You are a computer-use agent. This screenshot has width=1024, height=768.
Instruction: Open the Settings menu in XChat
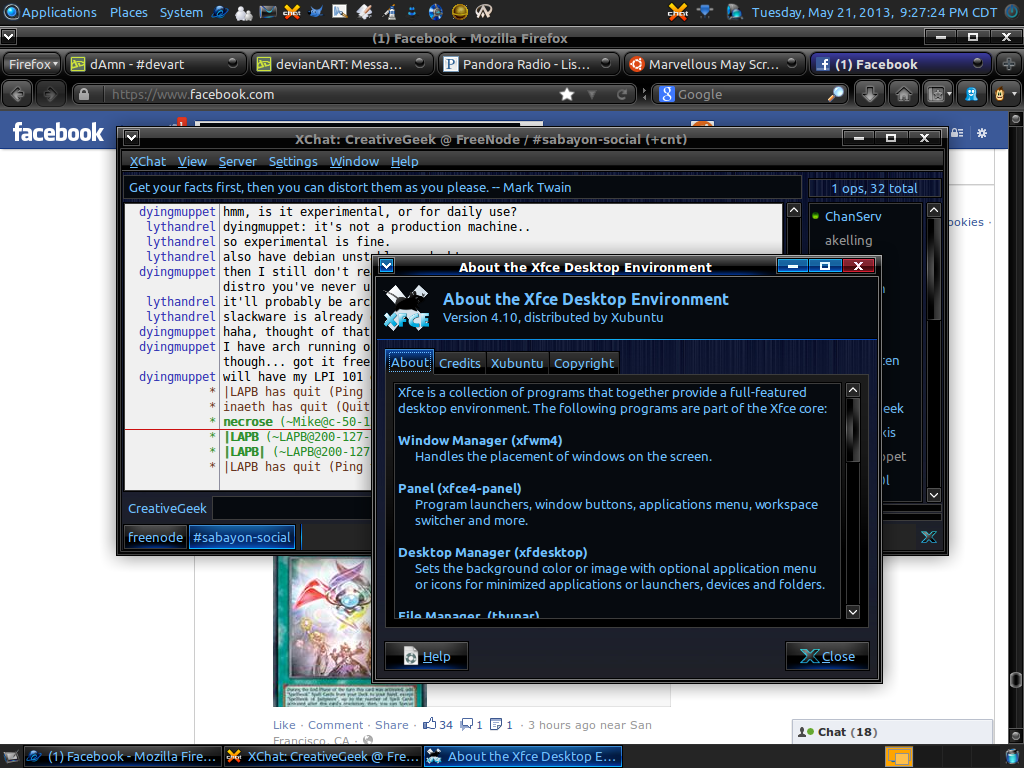(293, 161)
